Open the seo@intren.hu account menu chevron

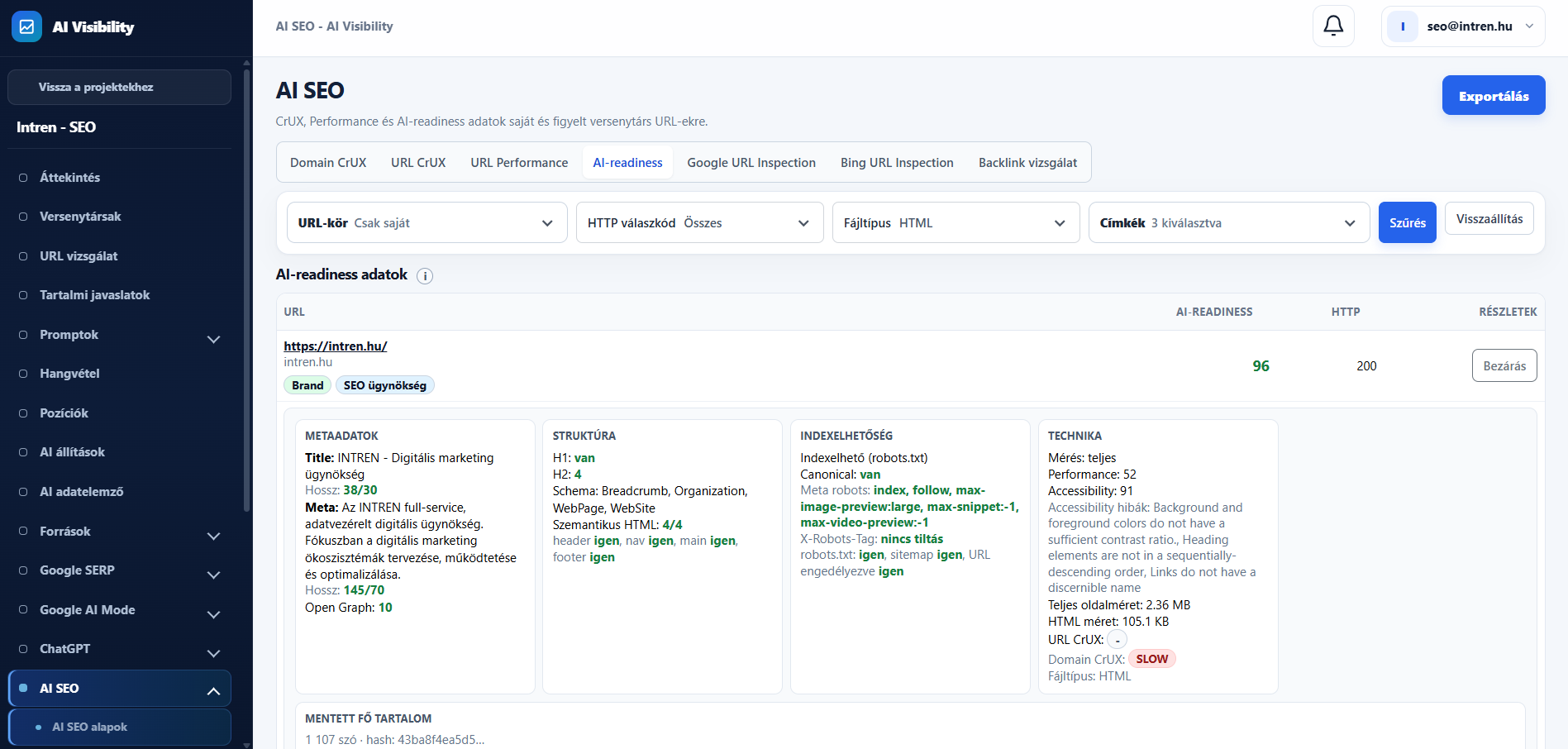coord(1529,26)
